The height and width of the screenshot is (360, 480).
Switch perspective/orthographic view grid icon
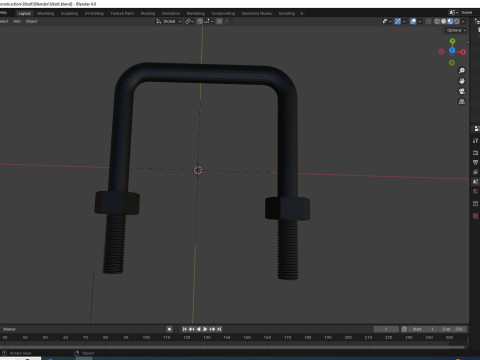tap(462, 102)
